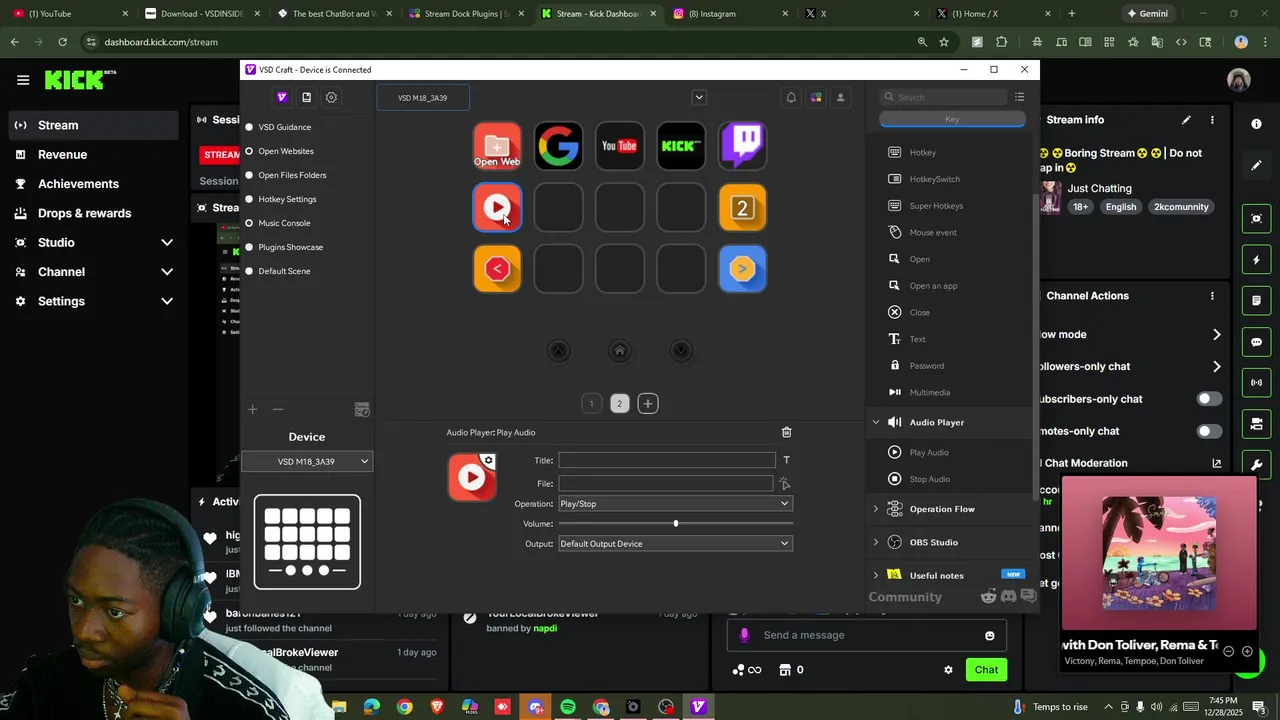Open the user account icon in VSD Craft

point(840,97)
